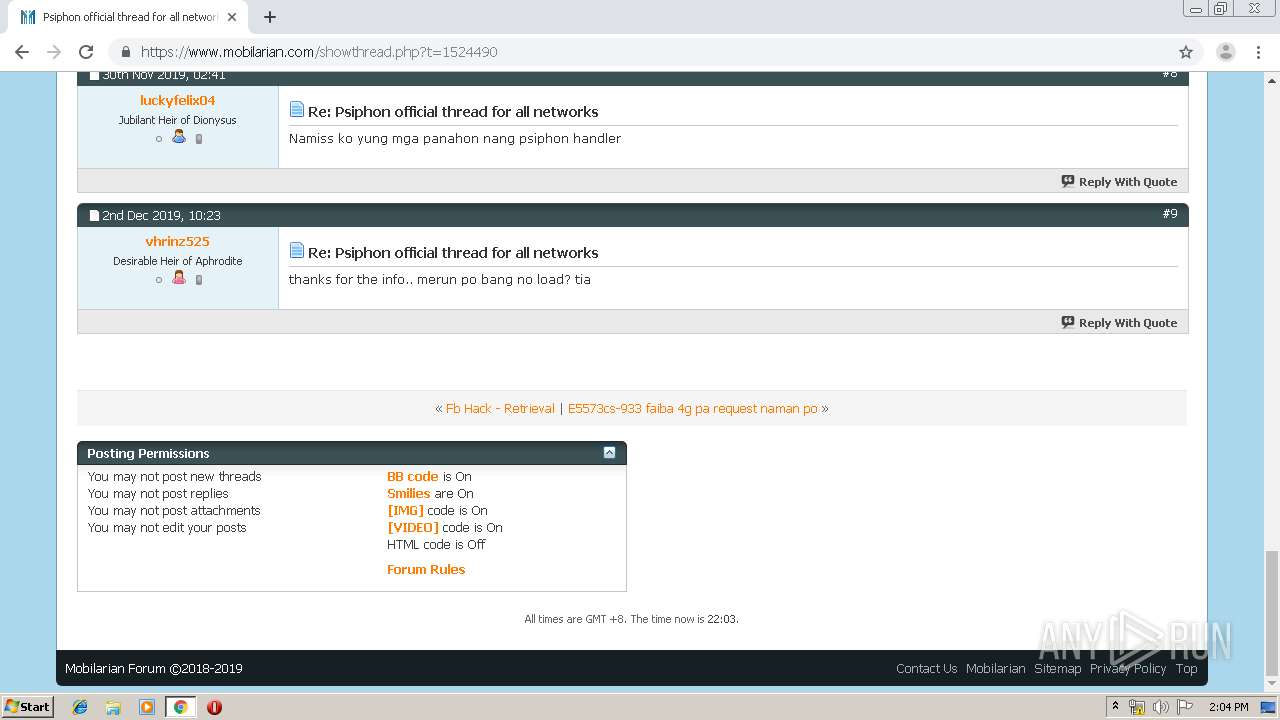1280x720 pixels.
Task: Open next thread E5573cs-933 faiba 4g
Action: [693, 408]
